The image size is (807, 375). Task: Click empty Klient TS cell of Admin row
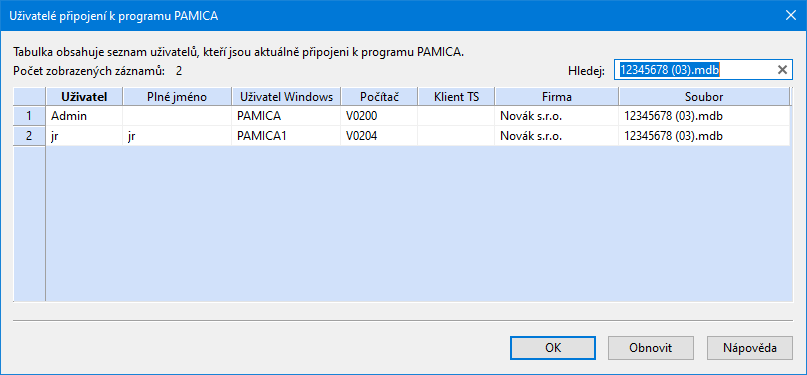457,116
